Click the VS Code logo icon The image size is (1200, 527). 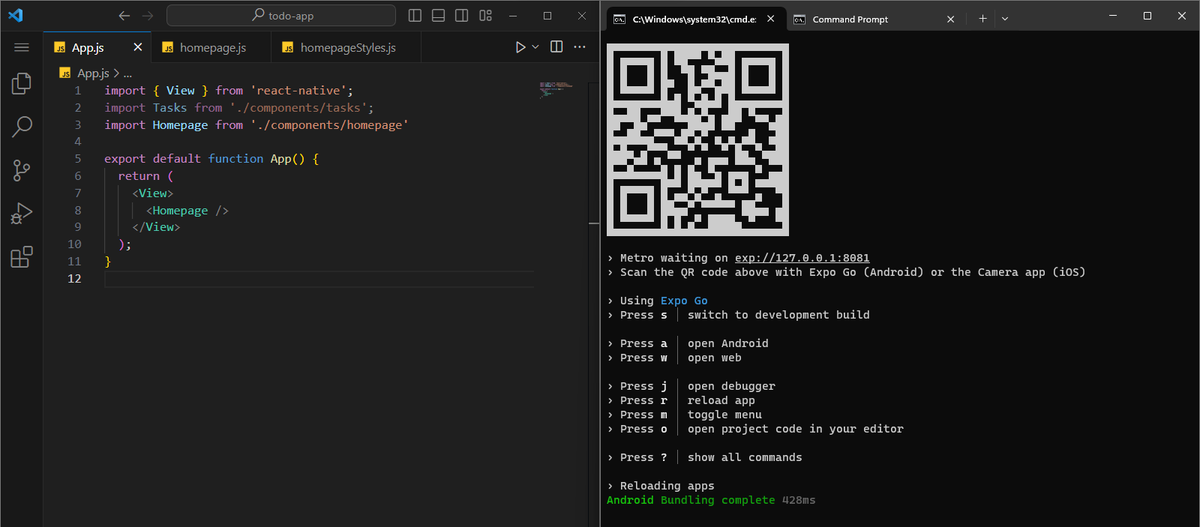point(15,16)
